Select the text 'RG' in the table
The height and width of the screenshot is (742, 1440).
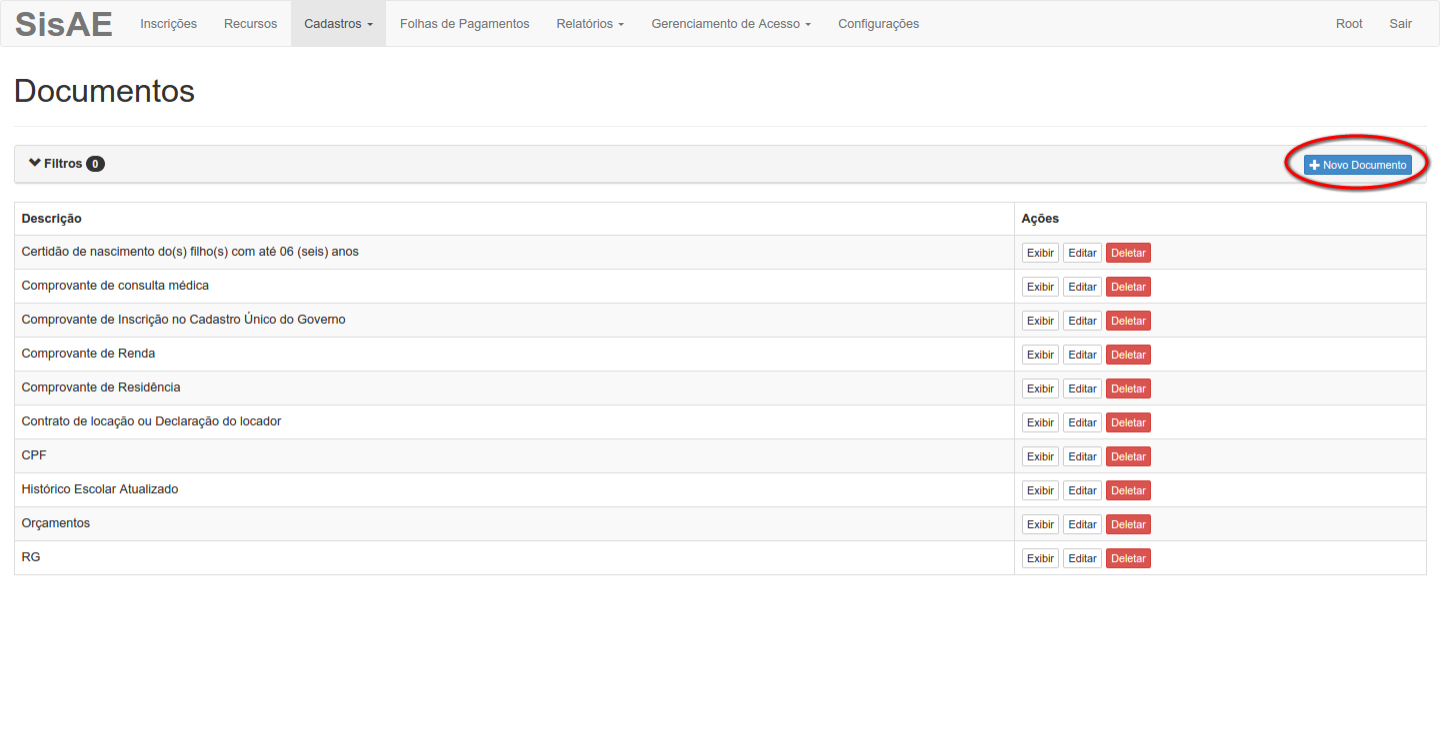point(31,557)
